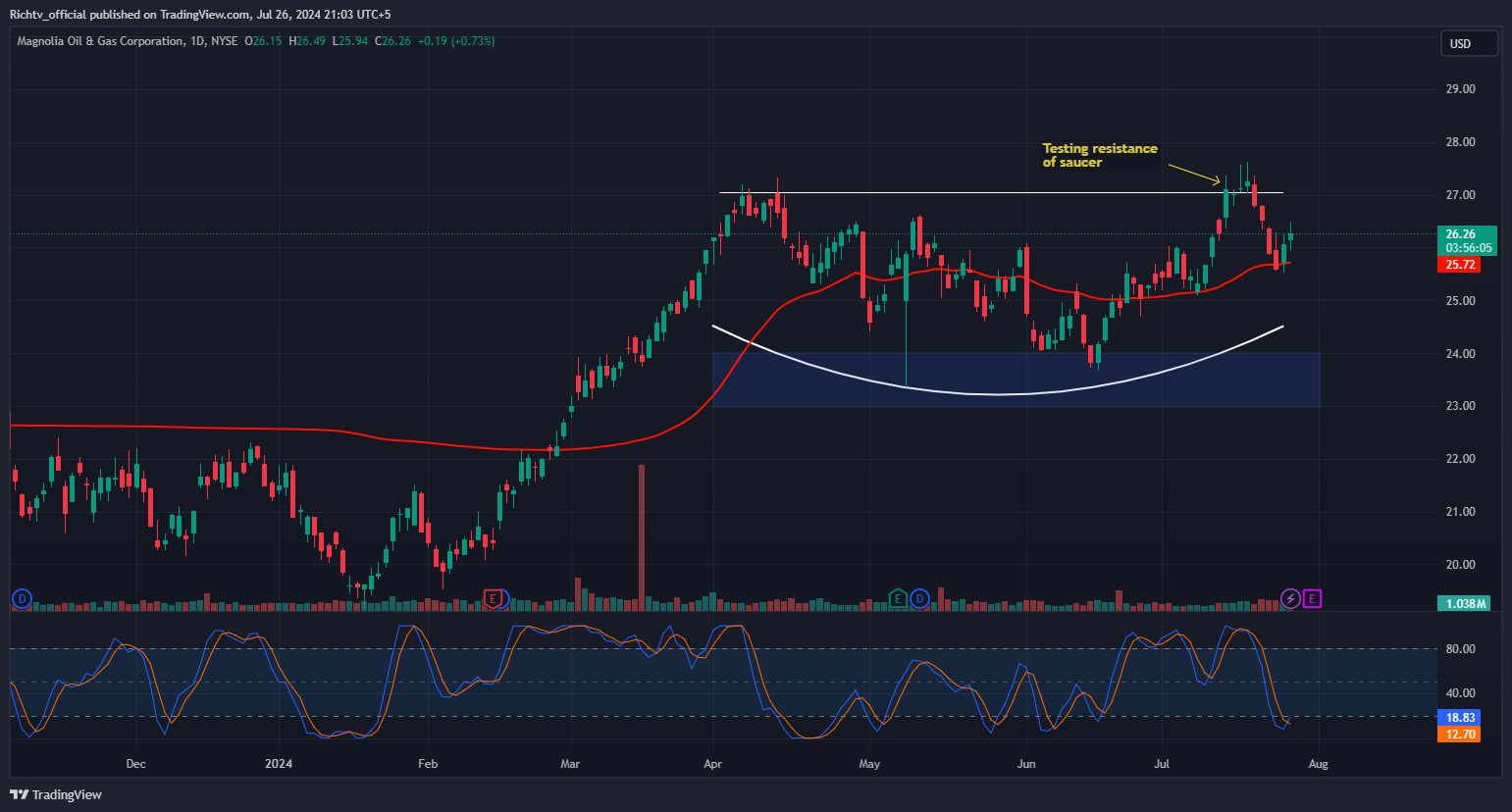The height and width of the screenshot is (812, 1512).
Task: Click the Dec label on the time axis
Action: 135,764
